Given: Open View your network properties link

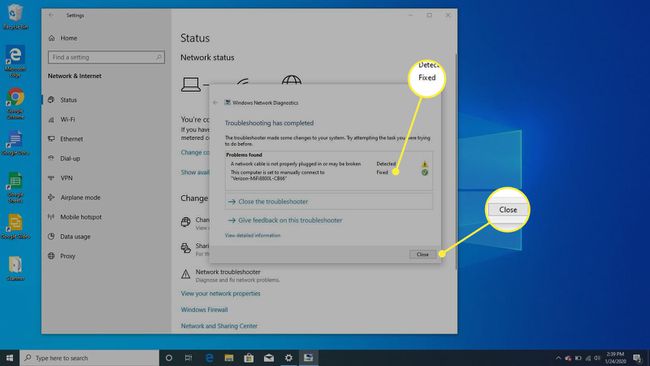Looking at the screenshot, I should click(221, 293).
